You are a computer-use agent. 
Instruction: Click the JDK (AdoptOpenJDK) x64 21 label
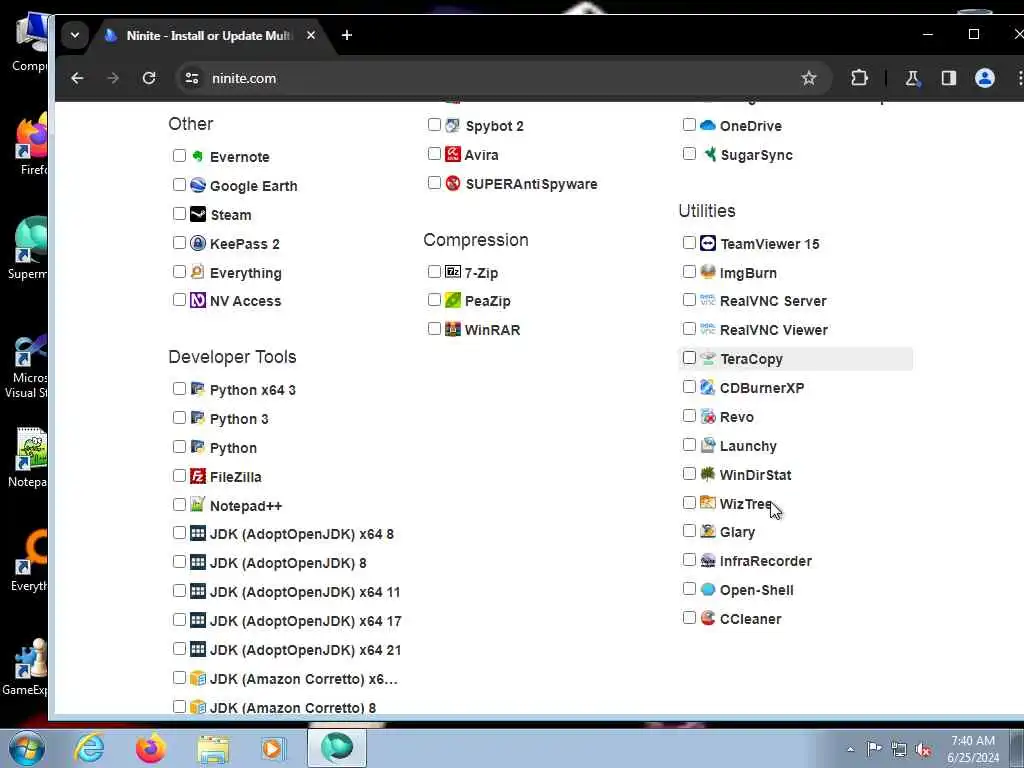(x=305, y=650)
